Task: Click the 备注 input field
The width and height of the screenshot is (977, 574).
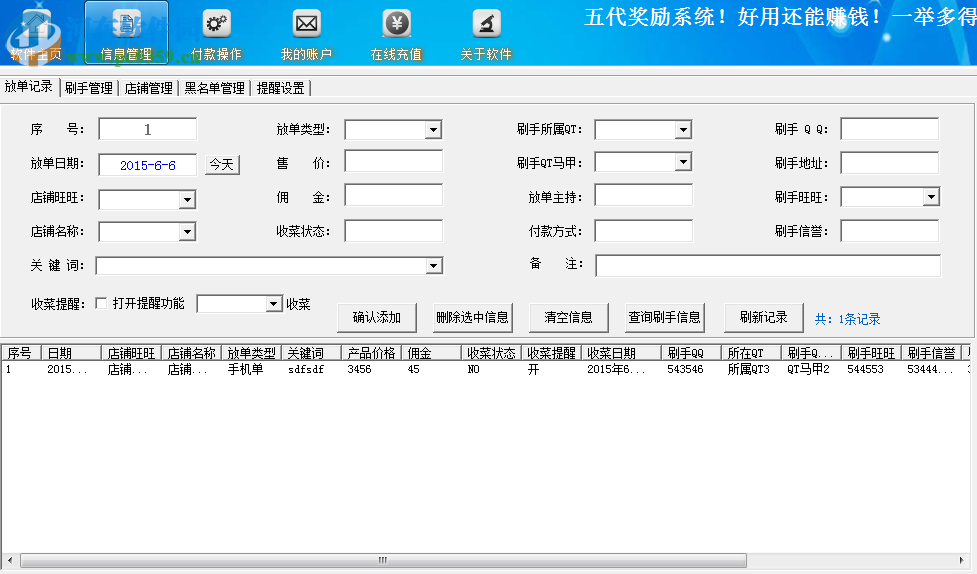Action: pyautogui.click(x=768, y=265)
